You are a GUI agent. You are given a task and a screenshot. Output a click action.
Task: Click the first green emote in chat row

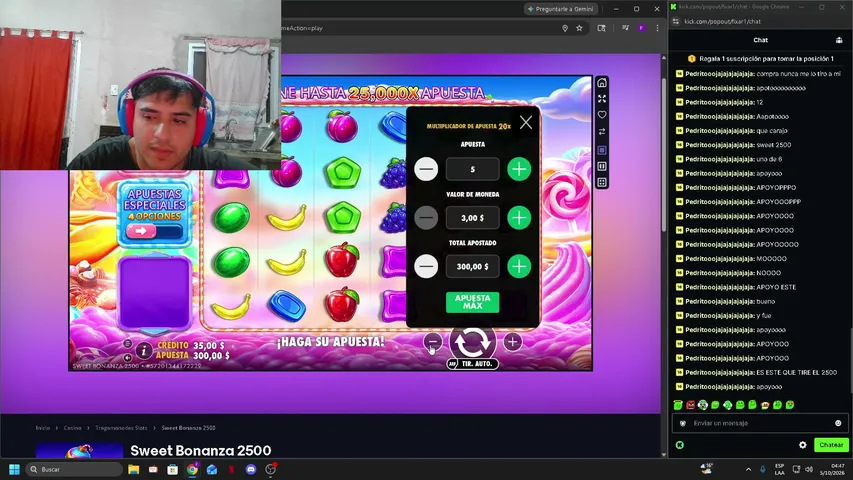[678, 405]
